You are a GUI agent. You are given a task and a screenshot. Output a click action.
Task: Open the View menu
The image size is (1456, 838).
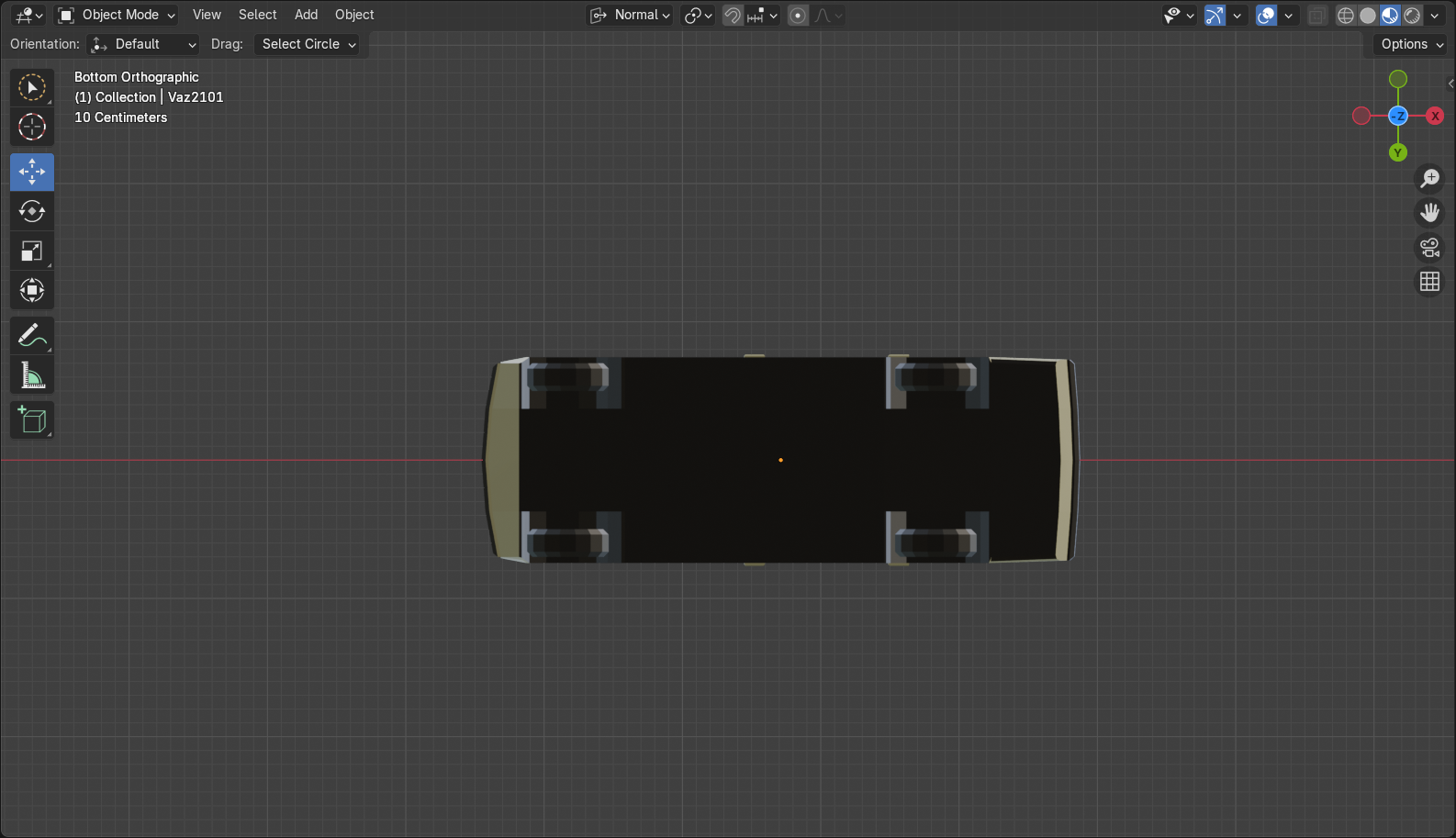[207, 15]
